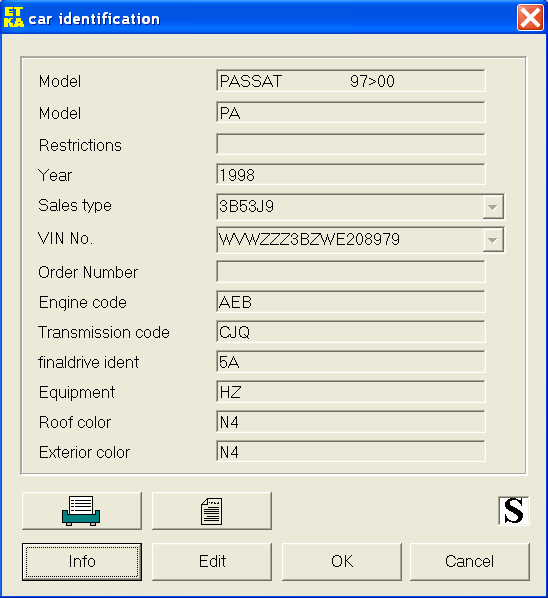Click the Year field showing 1998
Image resolution: width=548 pixels, height=598 pixels.
click(x=351, y=175)
